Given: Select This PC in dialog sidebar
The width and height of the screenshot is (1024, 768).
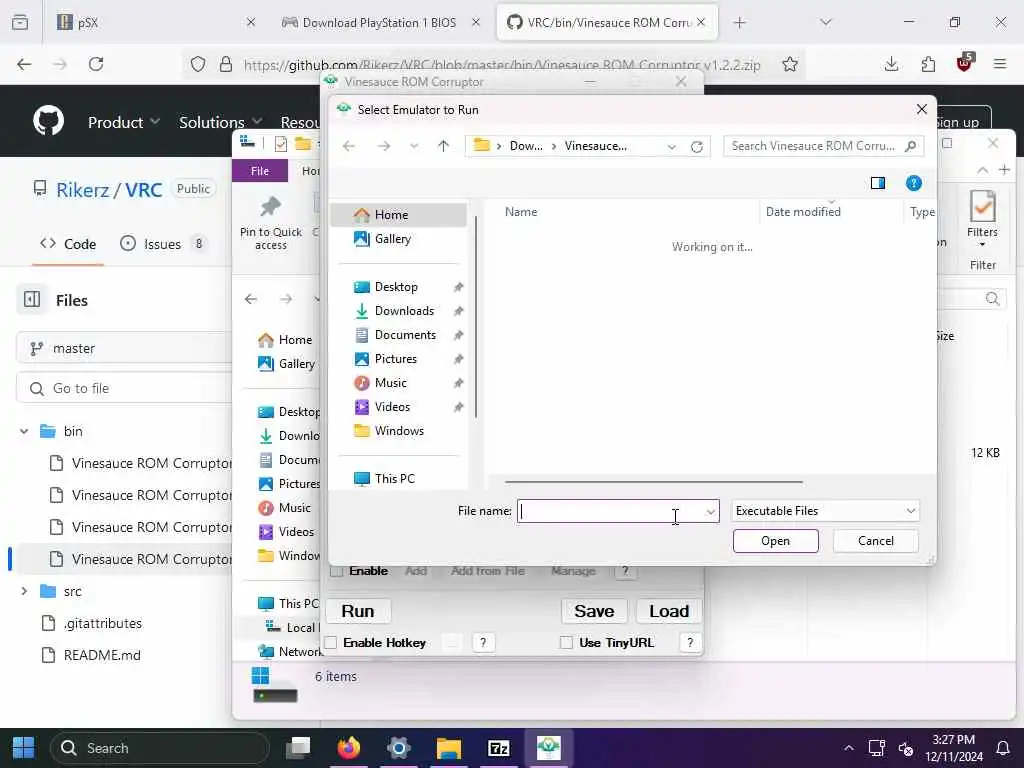Looking at the screenshot, I should click(x=394, y=479).
